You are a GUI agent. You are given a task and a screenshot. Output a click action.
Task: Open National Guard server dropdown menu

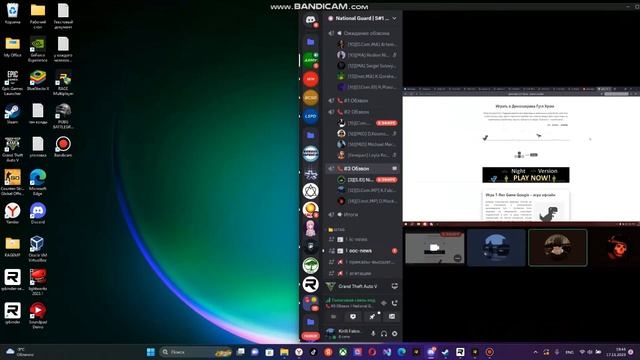[x=394, y=18]
